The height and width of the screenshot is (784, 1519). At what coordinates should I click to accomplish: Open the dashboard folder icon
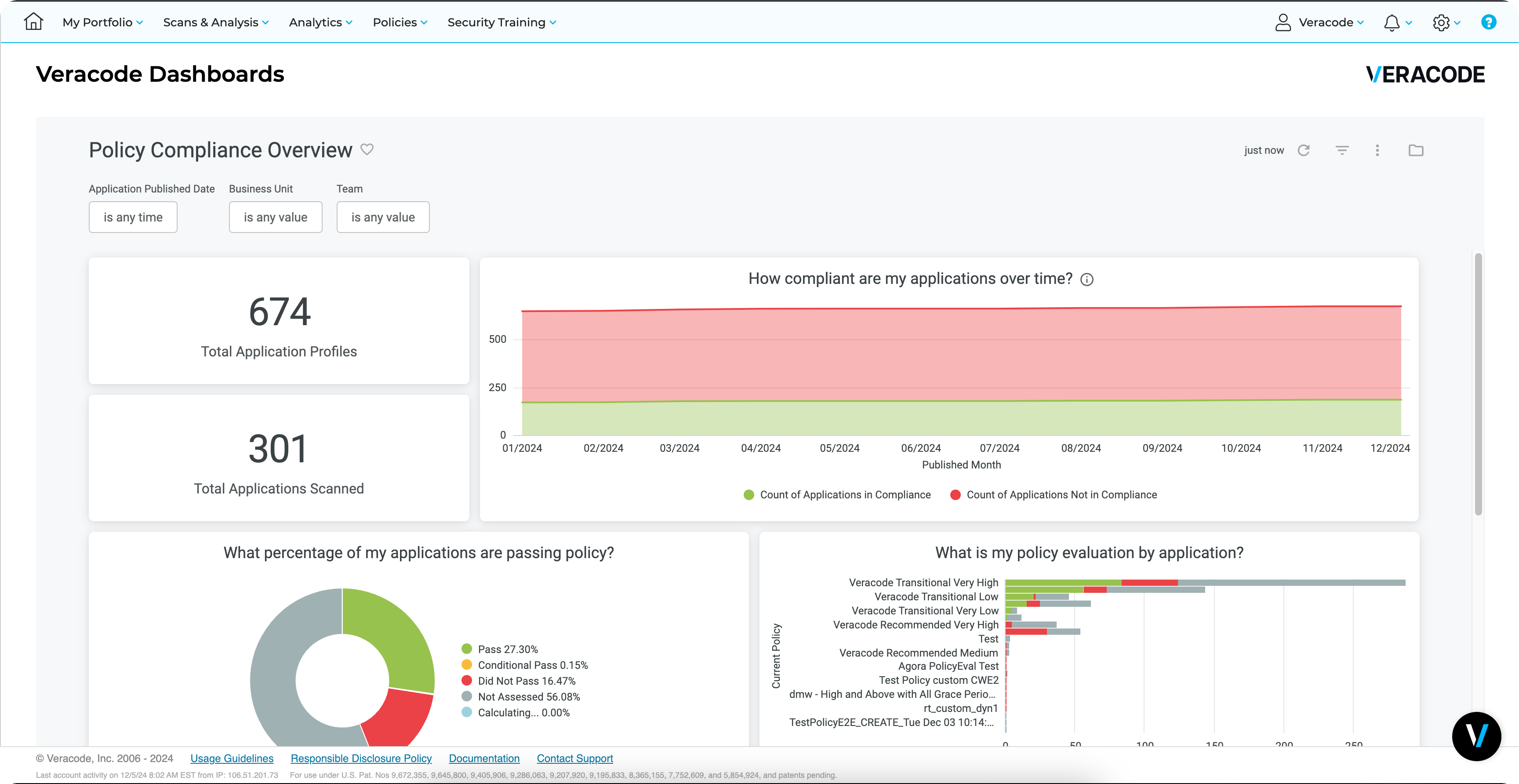point(1416,150)
